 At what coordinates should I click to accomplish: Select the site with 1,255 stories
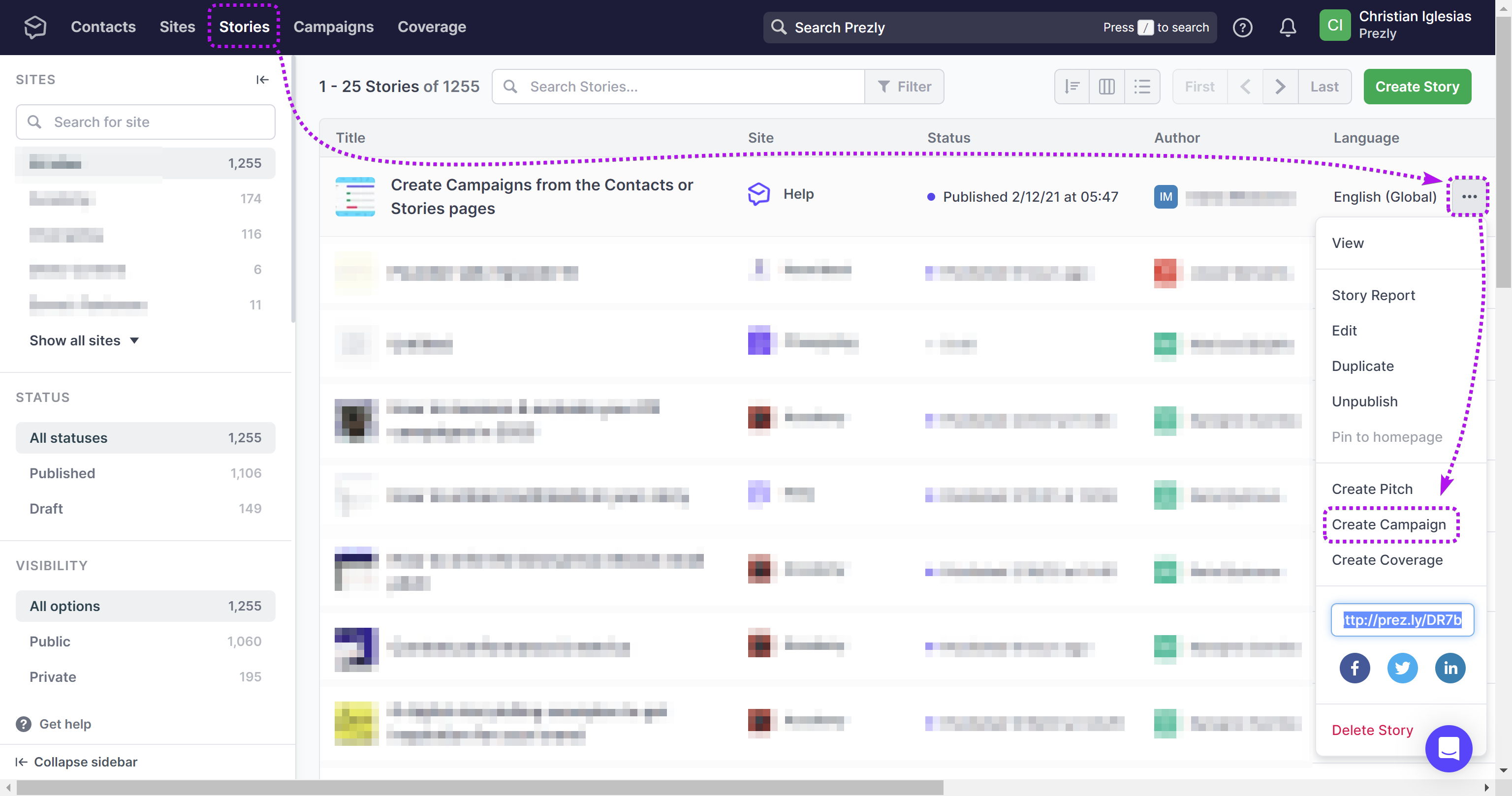146,163
